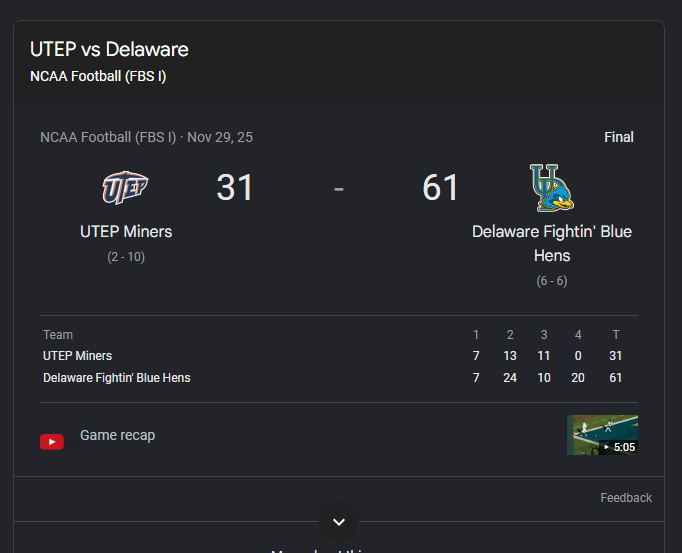Select Delaware Fightin' Blue Hens name under logo
The image size is (682, 553).
pyautogui.click(x=552, y=244)
